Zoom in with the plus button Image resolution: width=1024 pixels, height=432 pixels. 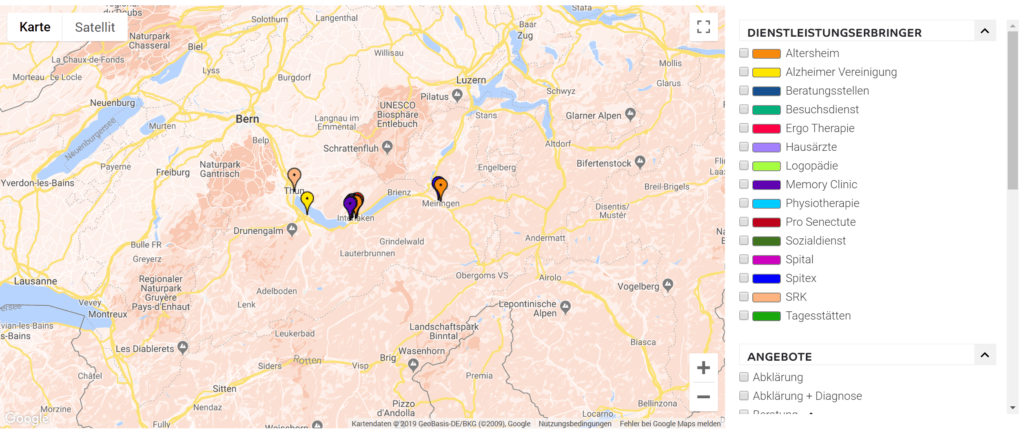(703, 368)
